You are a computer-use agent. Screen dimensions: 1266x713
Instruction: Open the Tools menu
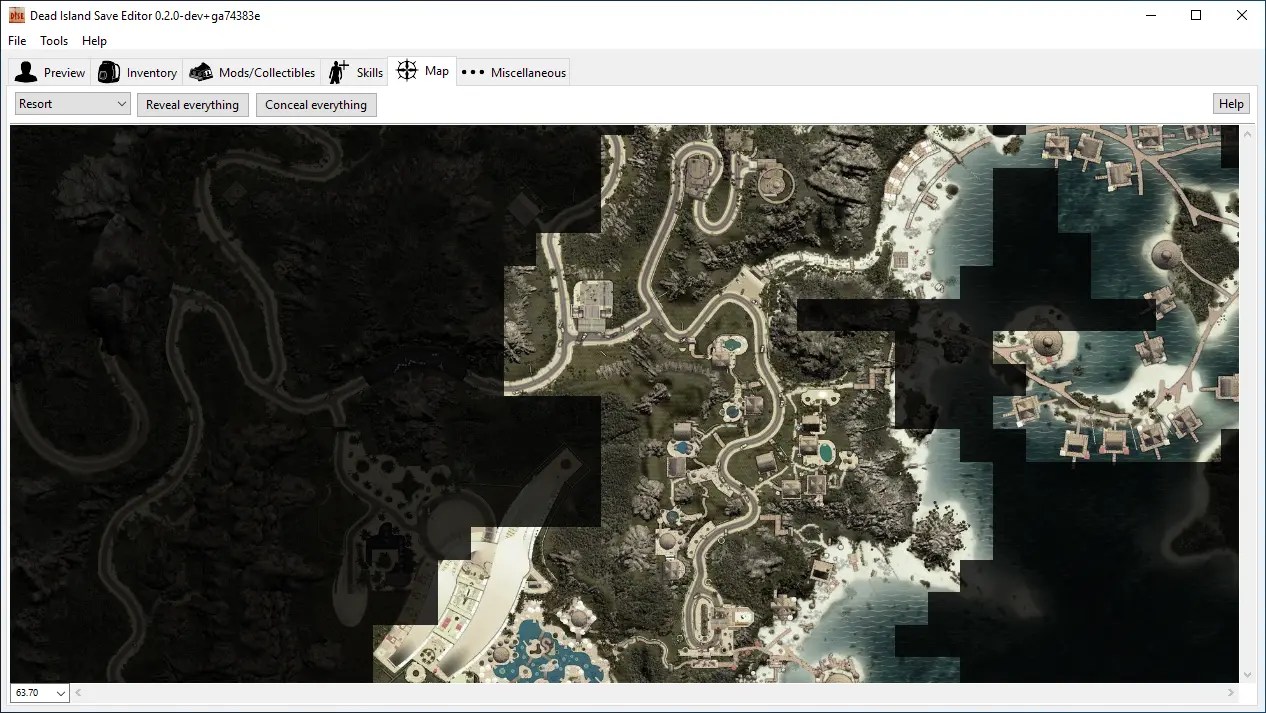pyautogui.click(x=54, y=41)
